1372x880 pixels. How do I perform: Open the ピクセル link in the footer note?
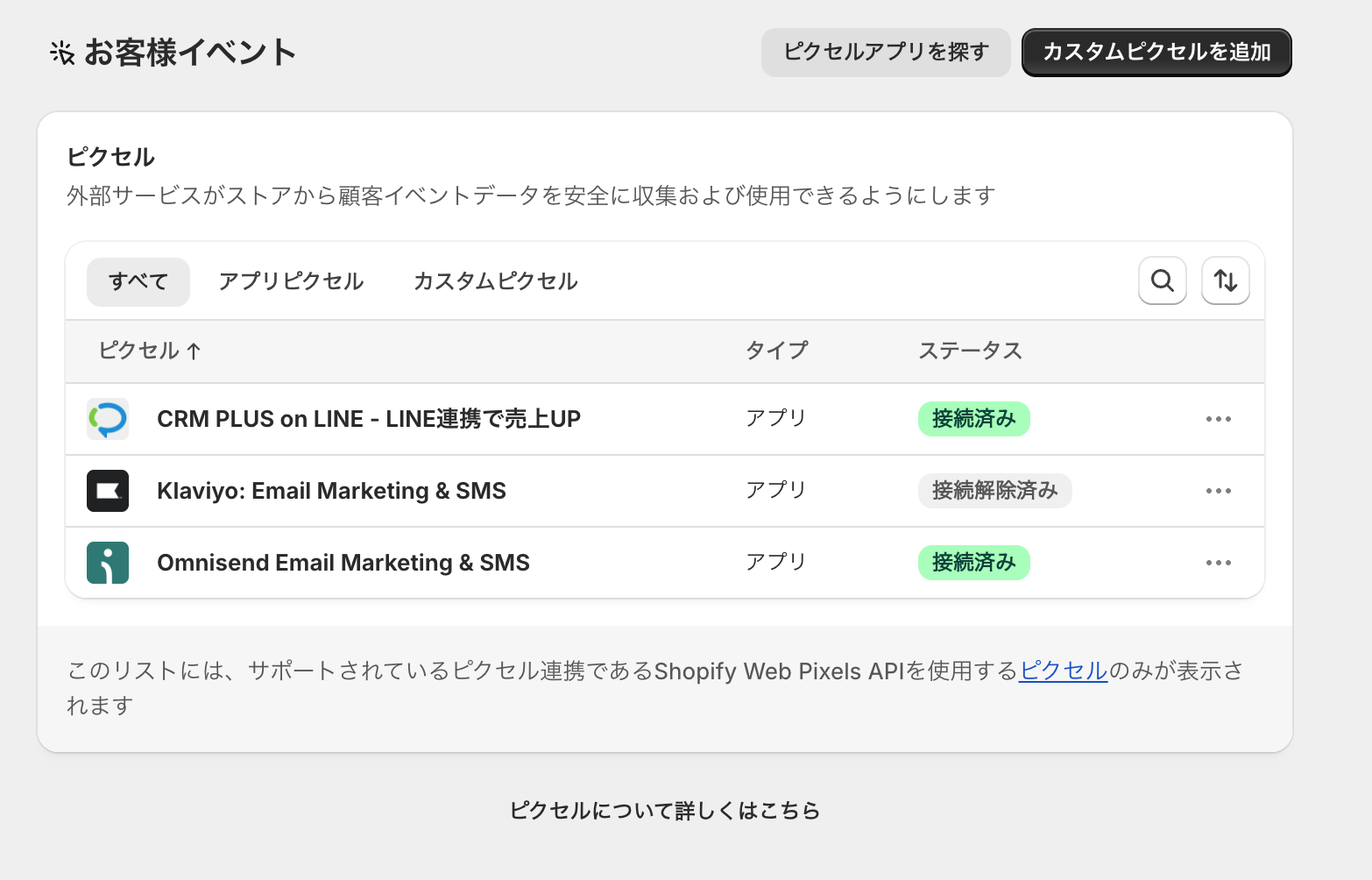point(1063,671)
